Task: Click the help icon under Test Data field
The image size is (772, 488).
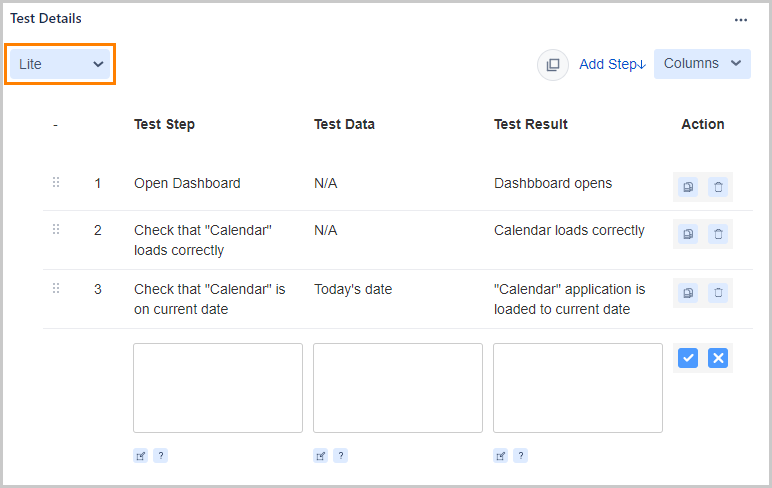Action: tap(341, 456)
